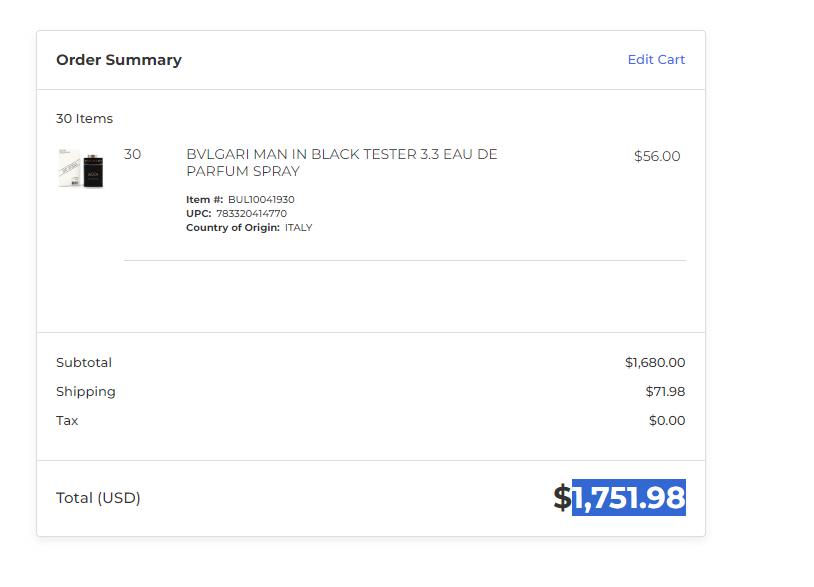The image size is (814, 587).
Task: Click the Tax label
Action: (67, 420)
